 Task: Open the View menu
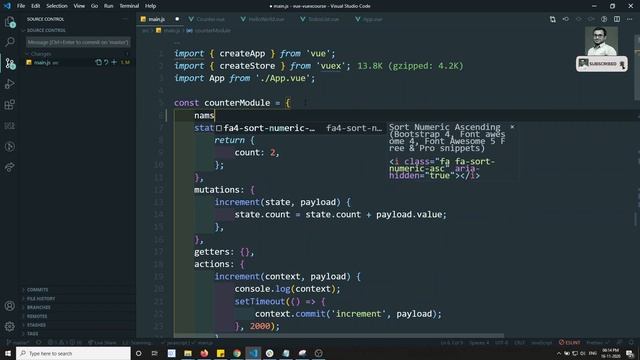[x=79, y=6]
